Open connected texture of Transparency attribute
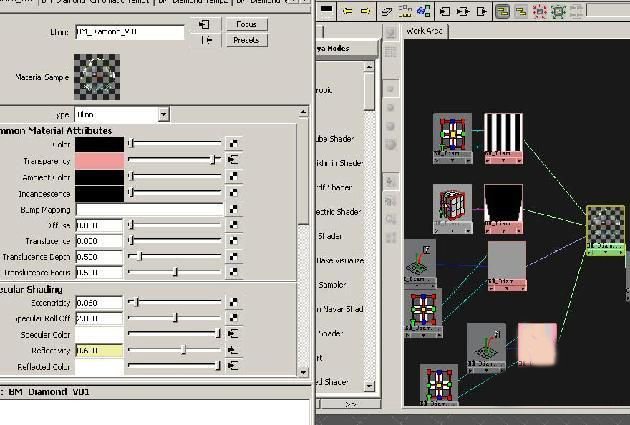The image size is (630, 425). (x=233, y=160)
